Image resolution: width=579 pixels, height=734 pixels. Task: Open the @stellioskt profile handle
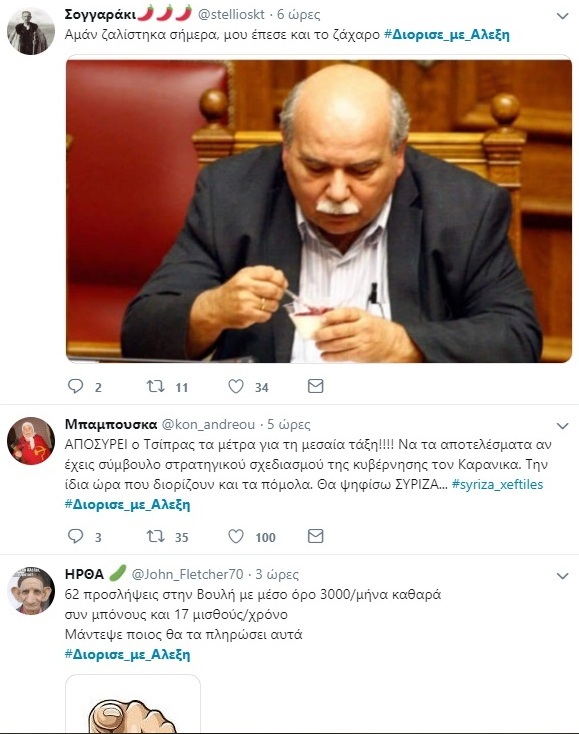click(231, 15)
